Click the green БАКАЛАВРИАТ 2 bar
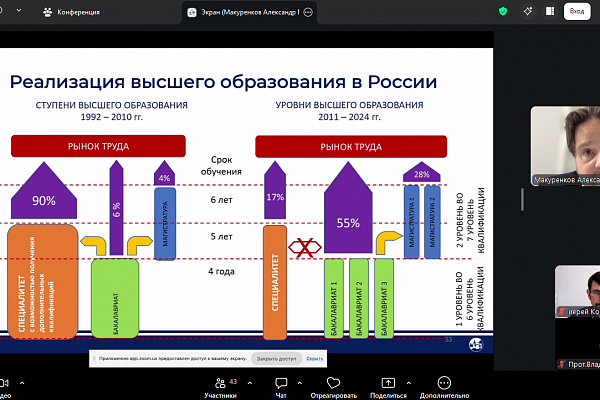Viewport: 600px width, 400px height. coord(359,298)
